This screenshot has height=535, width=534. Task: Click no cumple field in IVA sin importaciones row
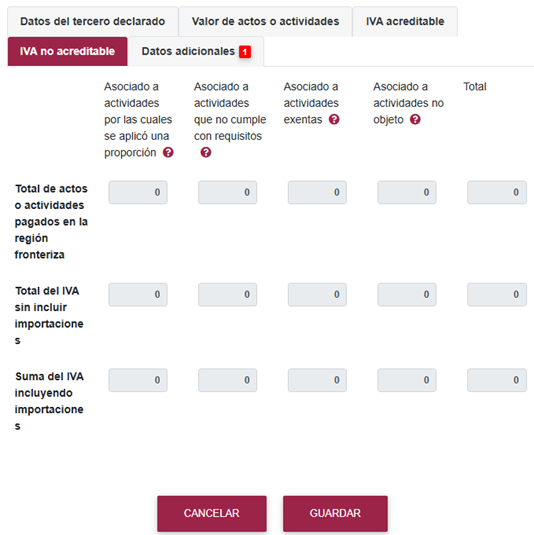coord(227,294)
